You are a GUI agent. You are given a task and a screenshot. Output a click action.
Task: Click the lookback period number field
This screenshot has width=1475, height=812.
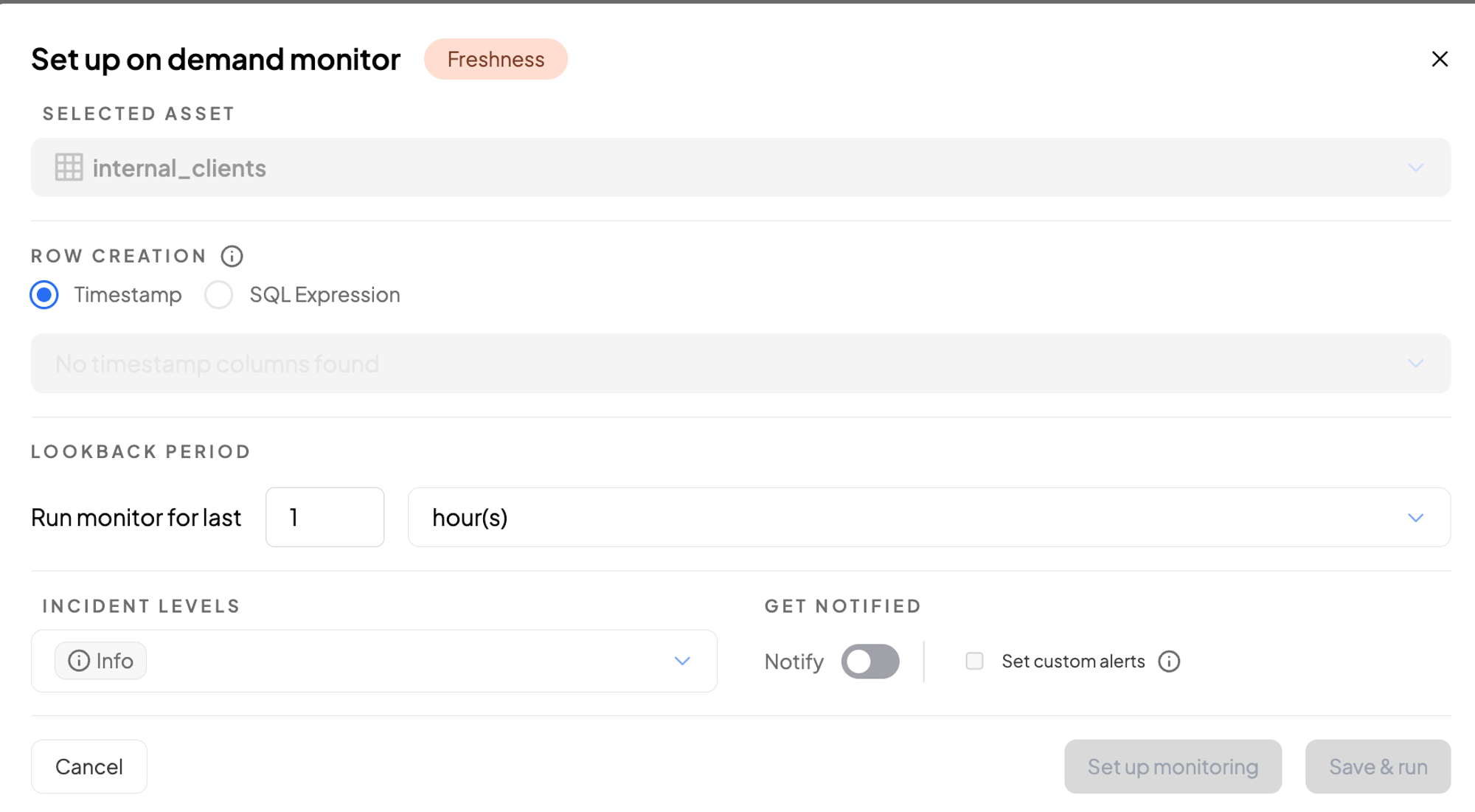point(324,518)
